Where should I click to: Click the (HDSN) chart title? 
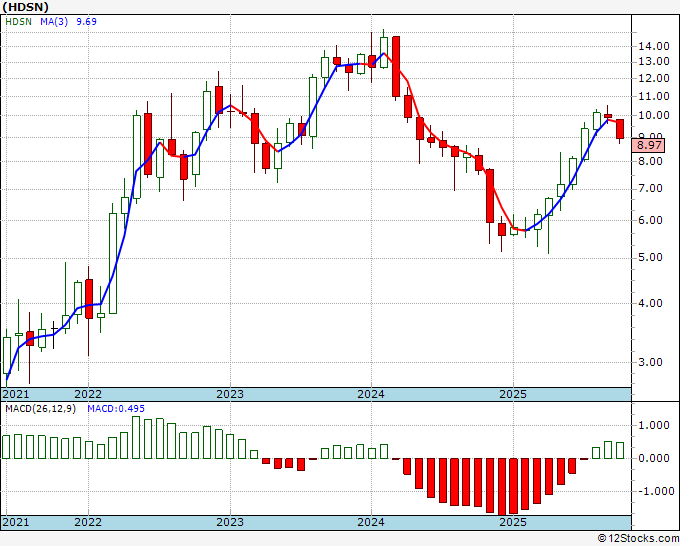(x=25, y=7)
